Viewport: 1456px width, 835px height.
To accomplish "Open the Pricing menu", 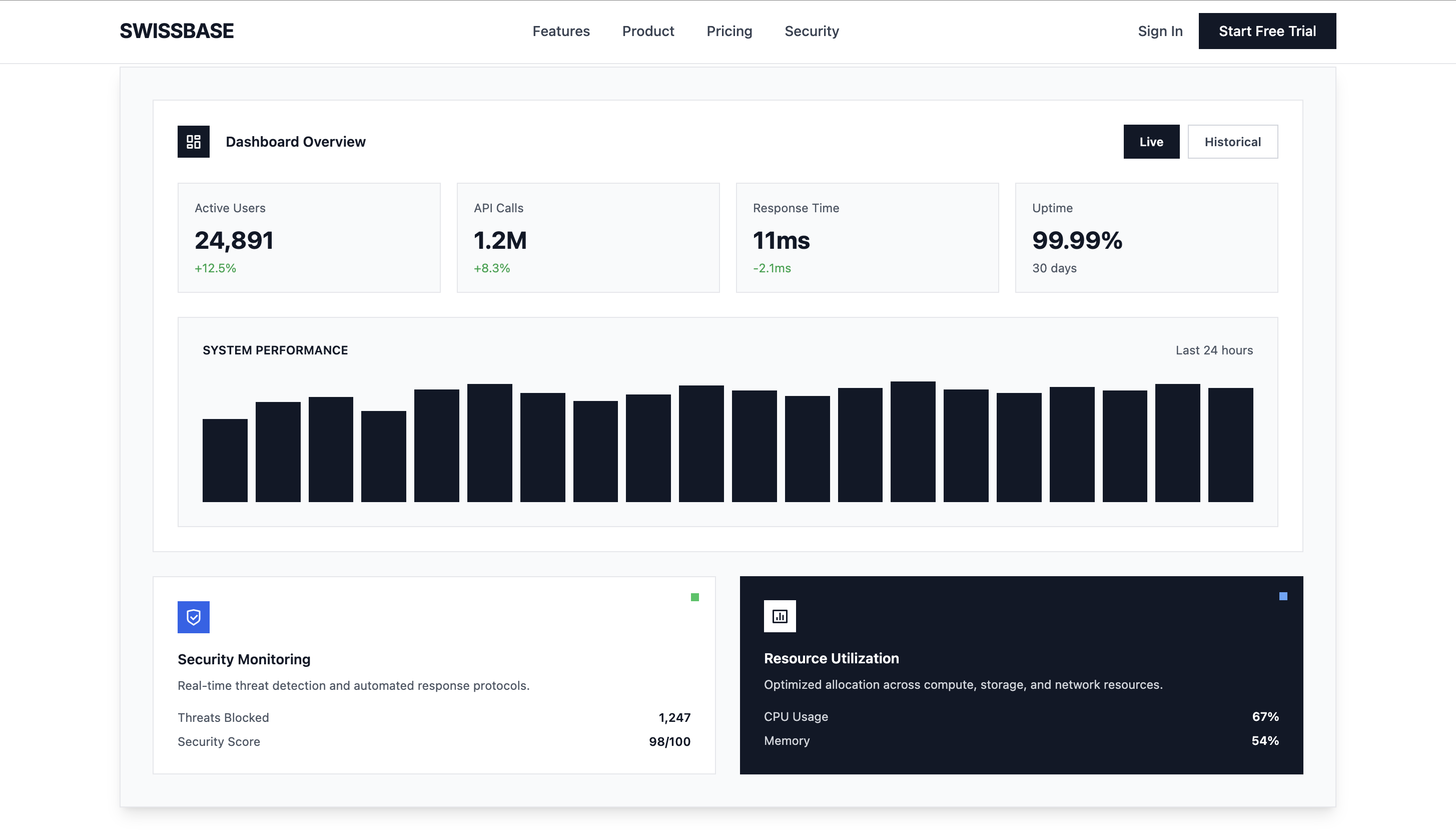I will click(729, 31).
